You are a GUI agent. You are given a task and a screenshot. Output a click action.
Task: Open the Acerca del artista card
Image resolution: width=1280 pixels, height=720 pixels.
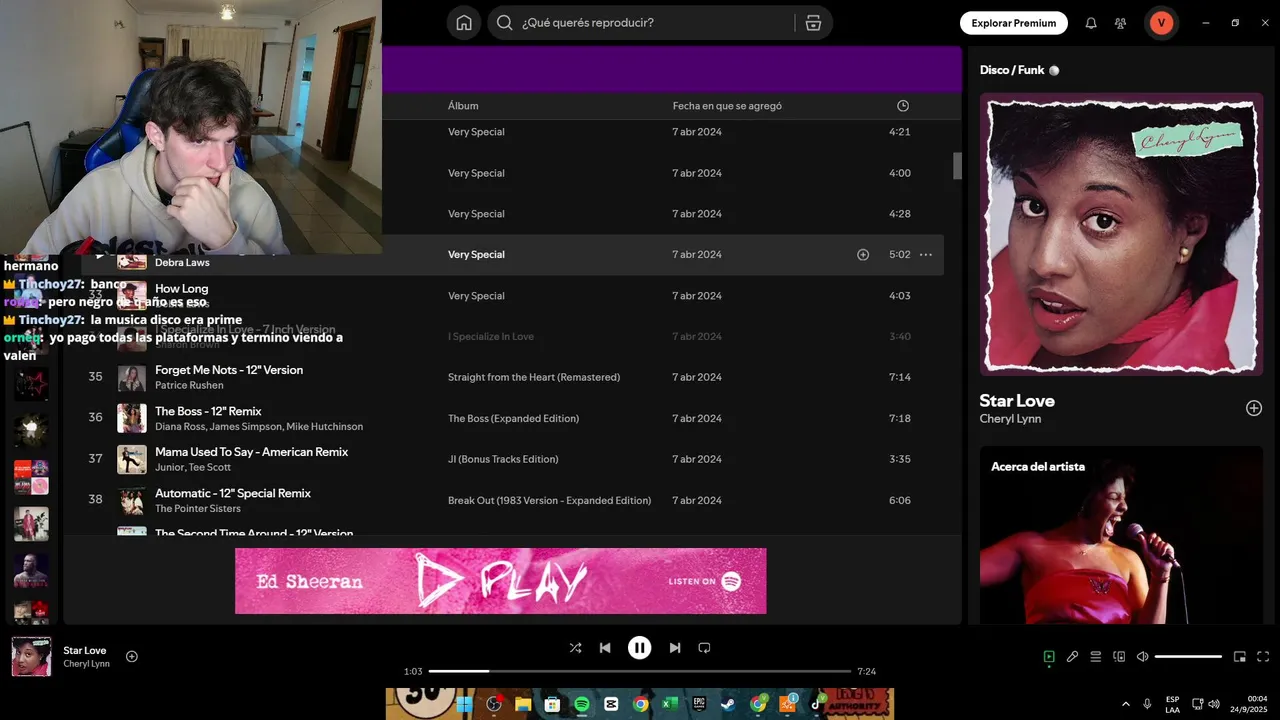point(1121,535)
